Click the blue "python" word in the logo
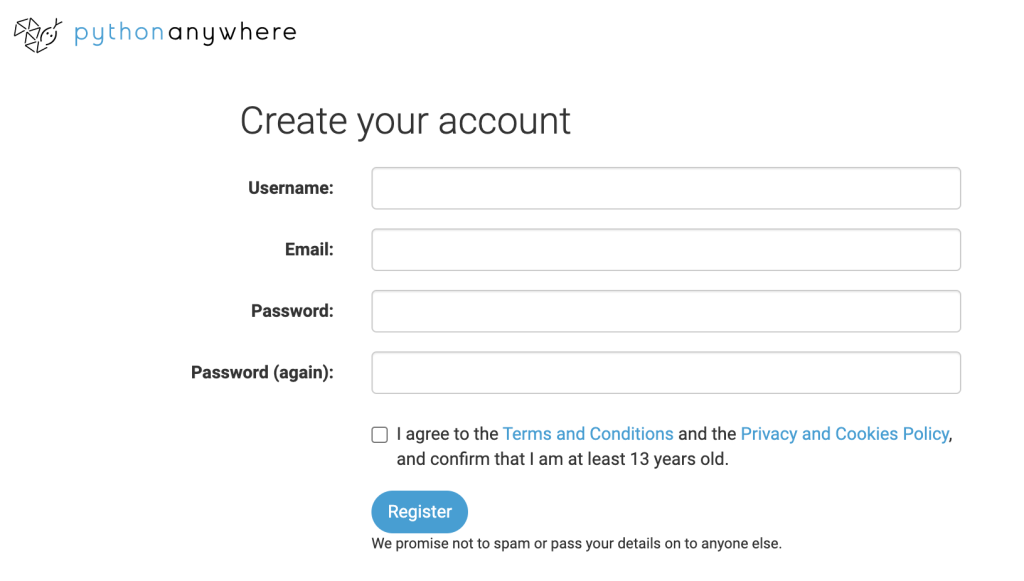 coord(120,33)
